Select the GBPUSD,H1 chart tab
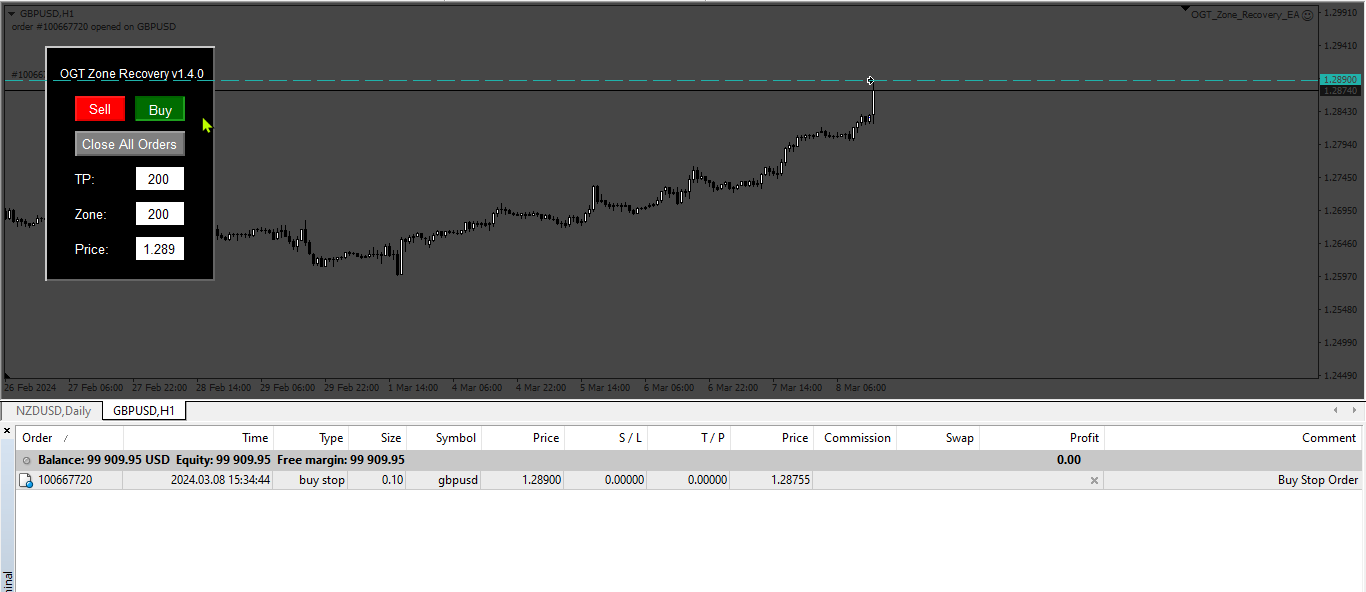Screen dimensions: 1366x592 tap(144, 410)
